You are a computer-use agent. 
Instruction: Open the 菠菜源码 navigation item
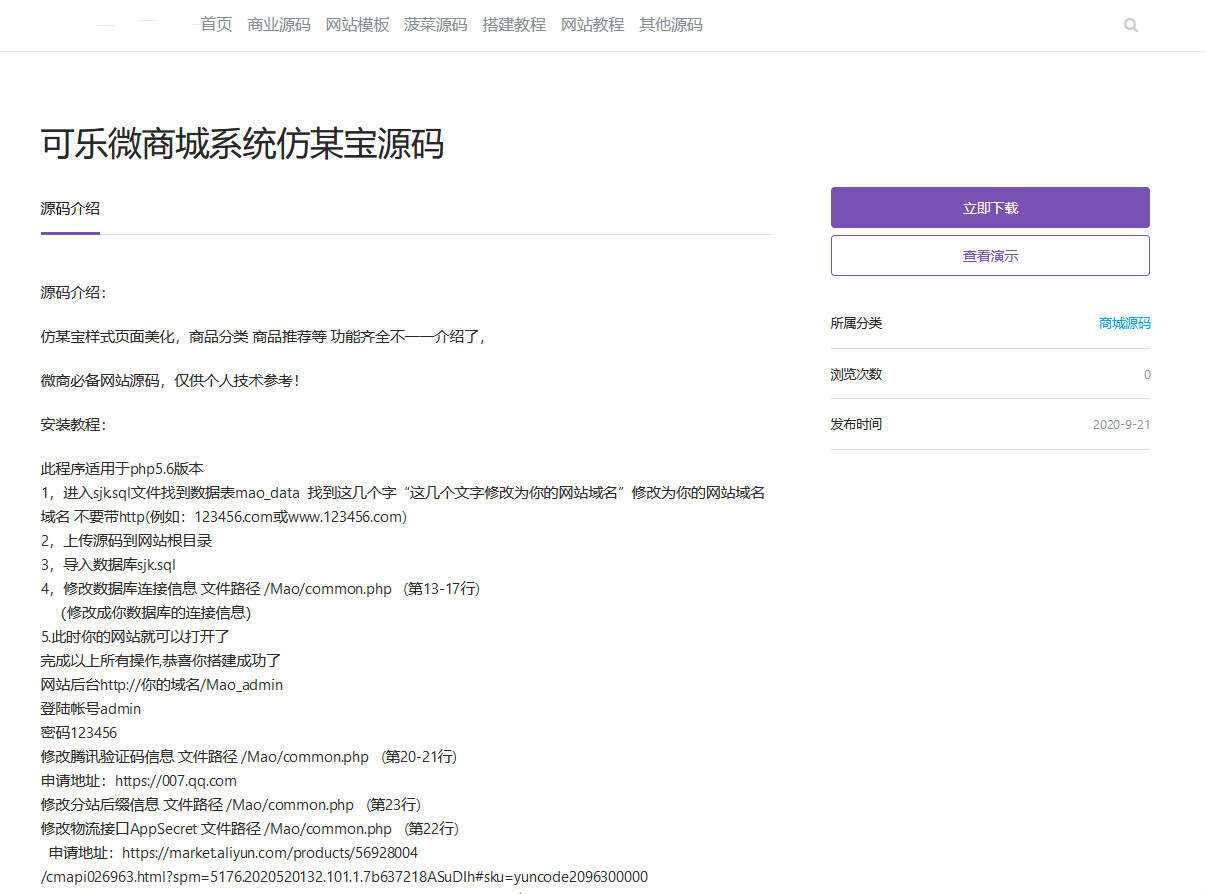point(435,25)
